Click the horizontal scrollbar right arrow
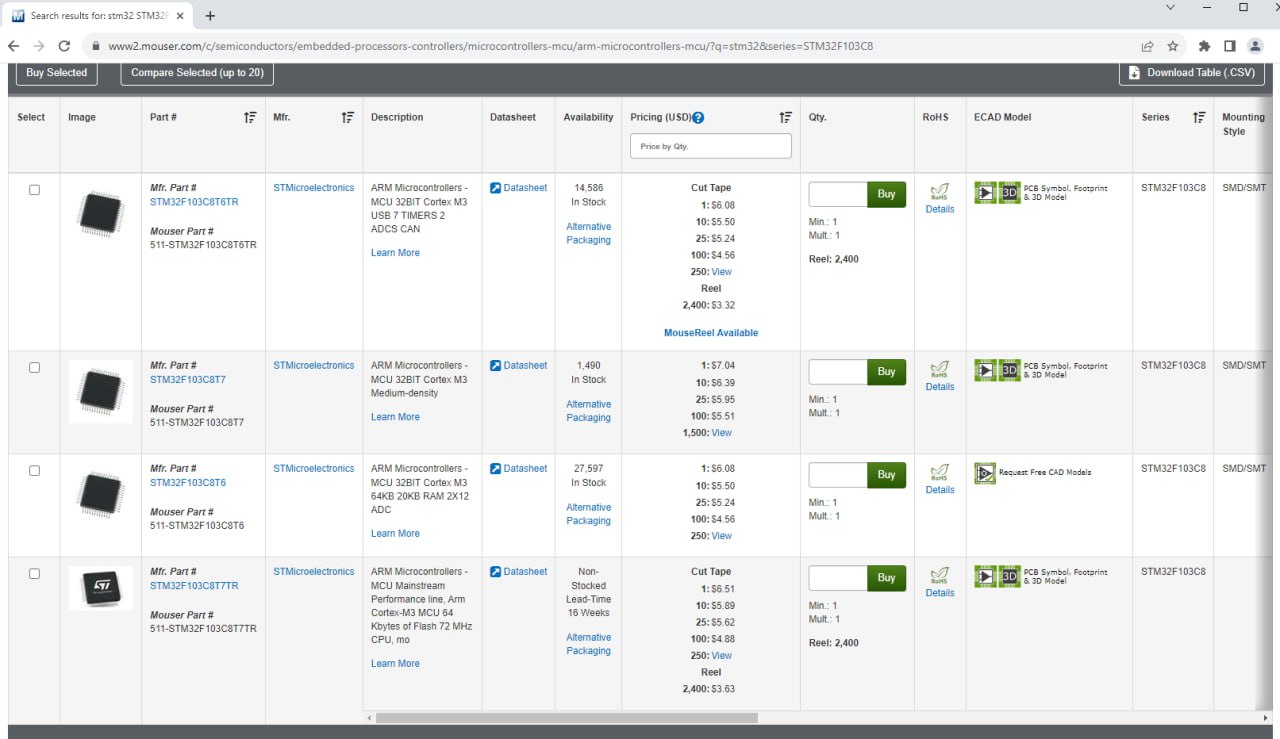 [1266, 718]
